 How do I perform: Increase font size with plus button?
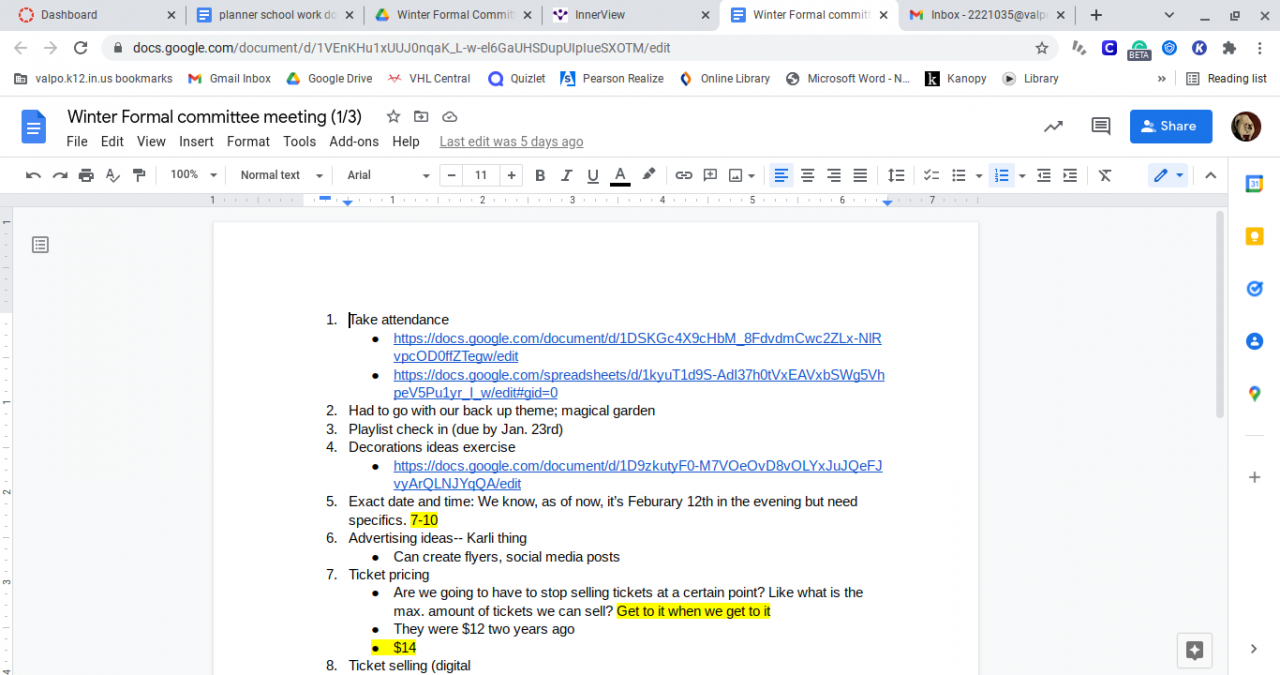512,175
